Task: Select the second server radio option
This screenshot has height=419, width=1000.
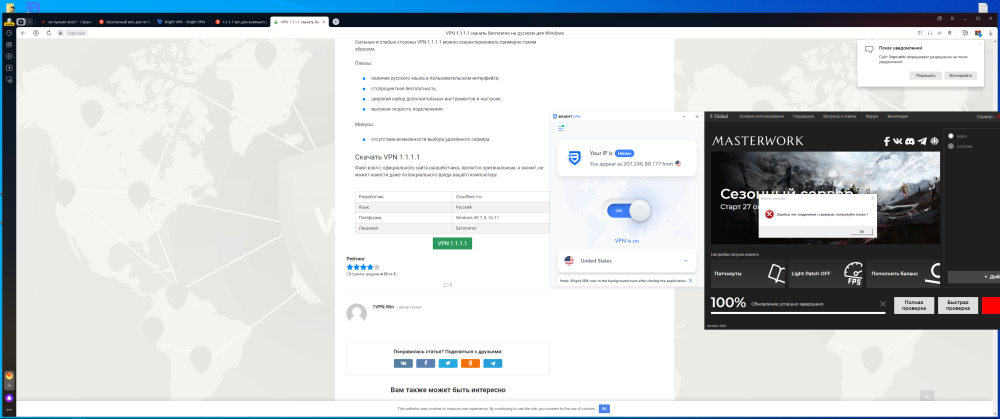Action: [x=950, y=145]
